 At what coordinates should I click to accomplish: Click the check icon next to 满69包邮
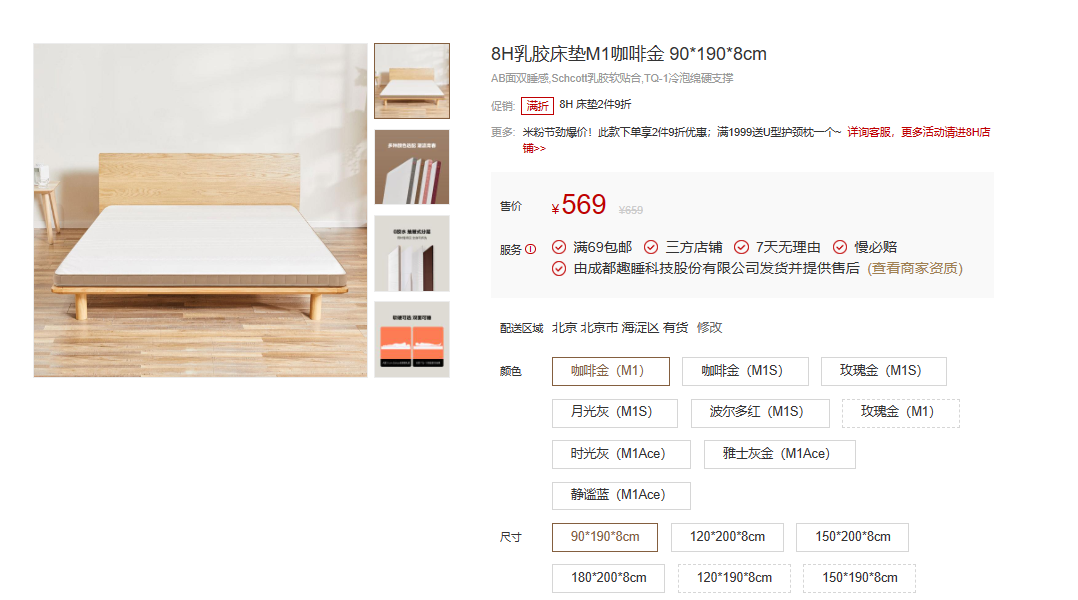[559, 247]
